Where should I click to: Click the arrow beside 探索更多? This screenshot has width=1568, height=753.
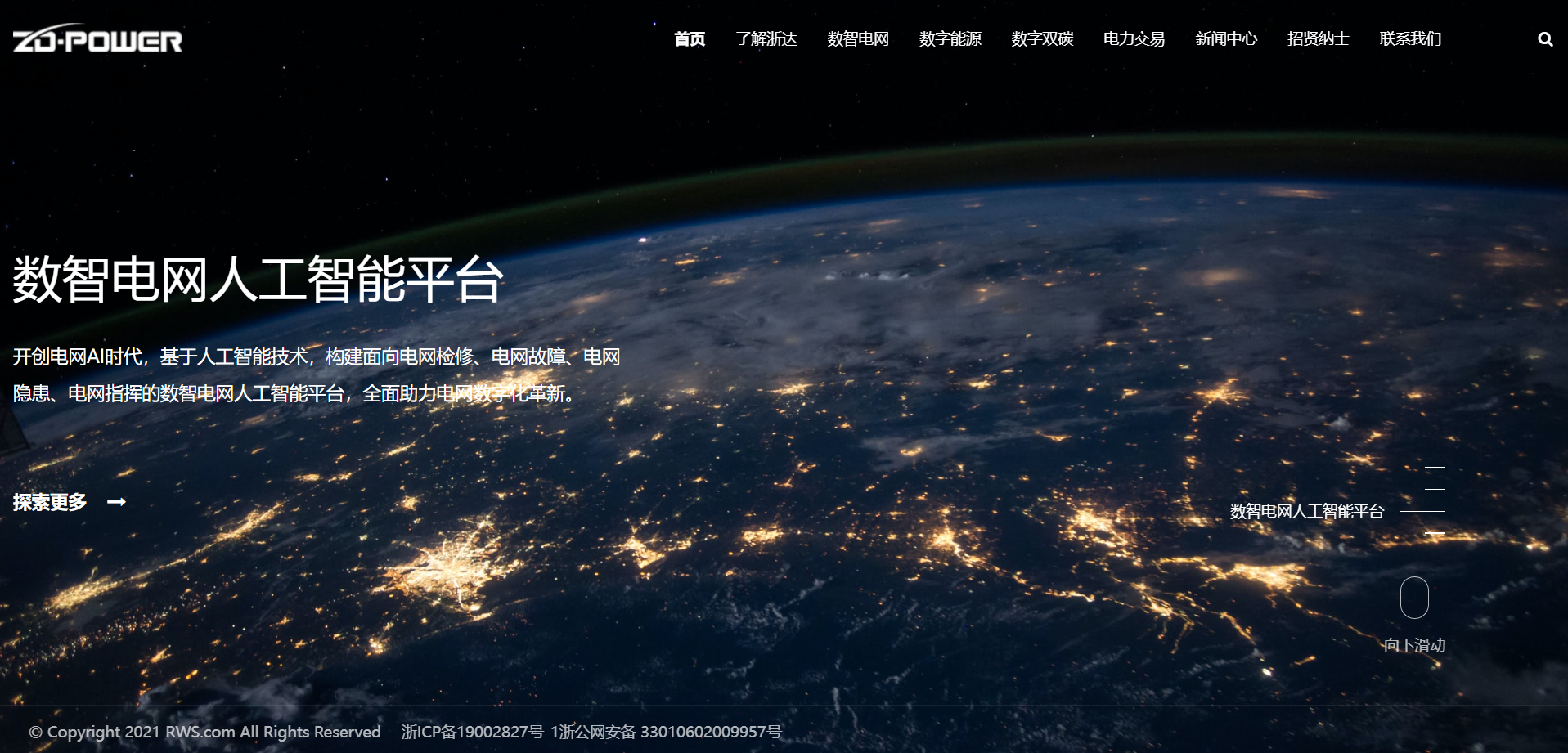tap(116, 502)
